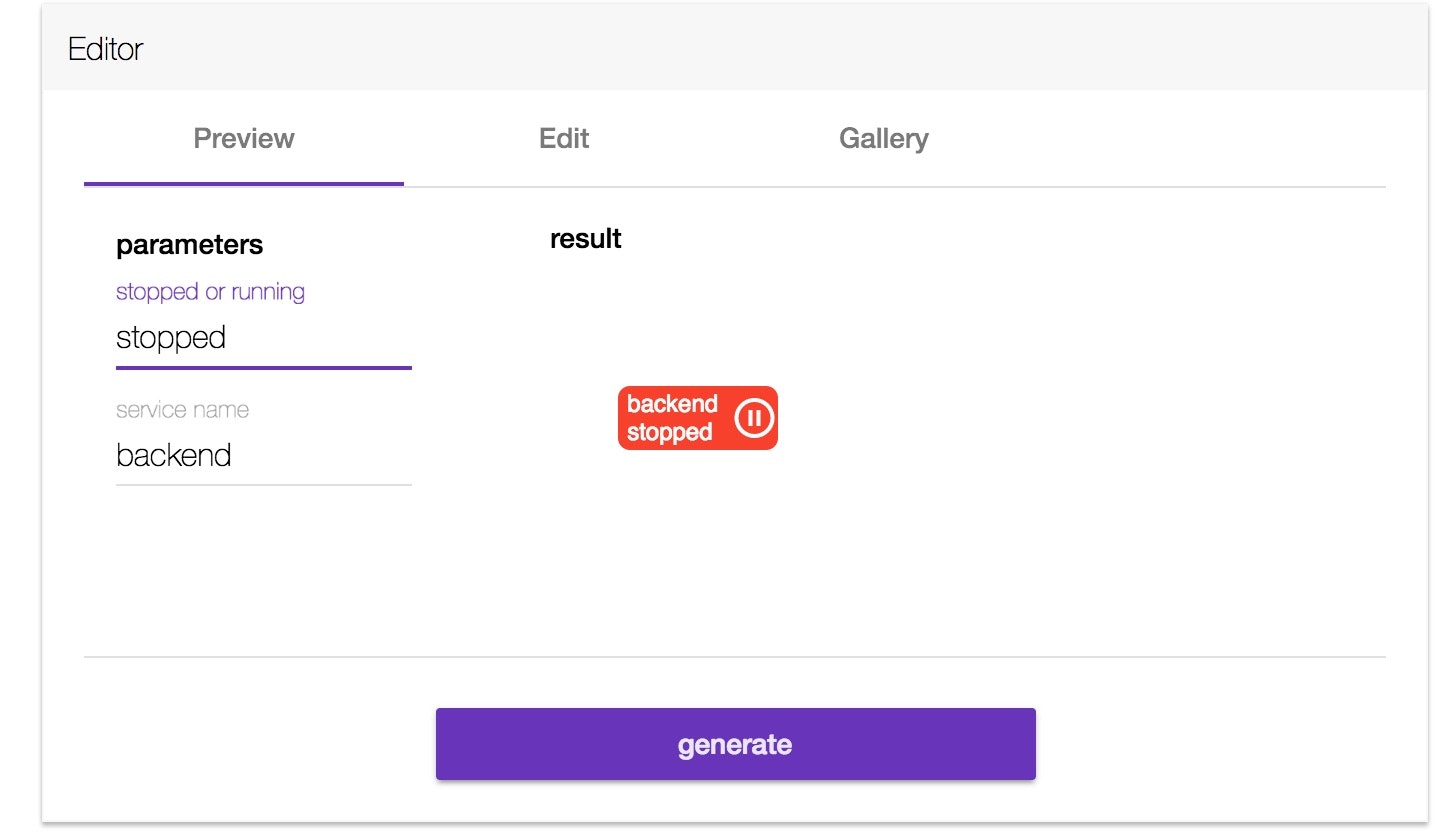Switch to the Edit tab
Image resolution: width=1440 pixels, height=832 pixels.
point(563,139)
